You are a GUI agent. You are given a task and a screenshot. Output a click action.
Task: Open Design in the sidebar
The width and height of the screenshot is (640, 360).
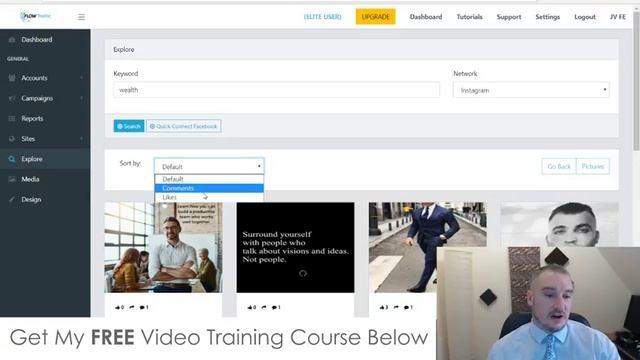(31, 200)
